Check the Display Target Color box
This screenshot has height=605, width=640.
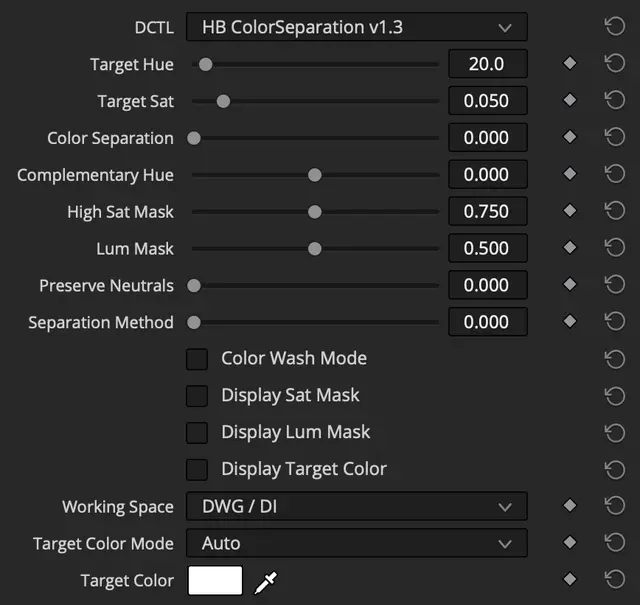click(197, 470)
